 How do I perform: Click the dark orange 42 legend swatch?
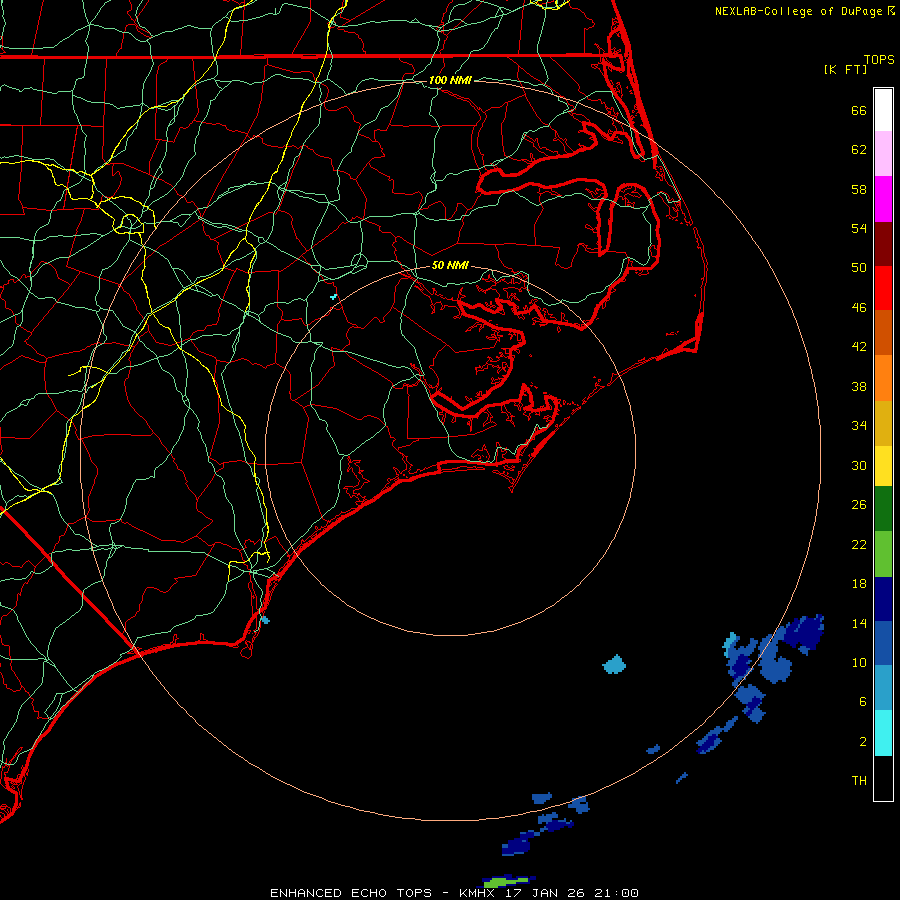click(883, 333)
